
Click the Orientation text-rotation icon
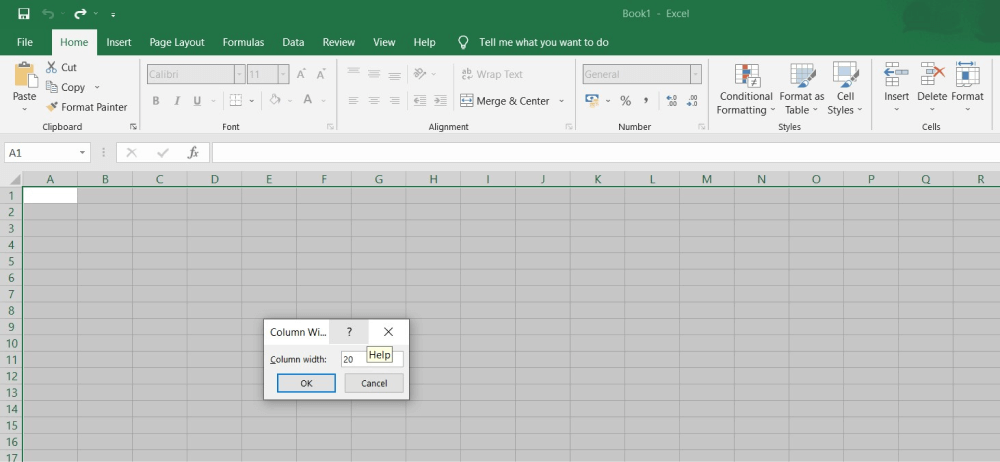(x=420, y=73)
